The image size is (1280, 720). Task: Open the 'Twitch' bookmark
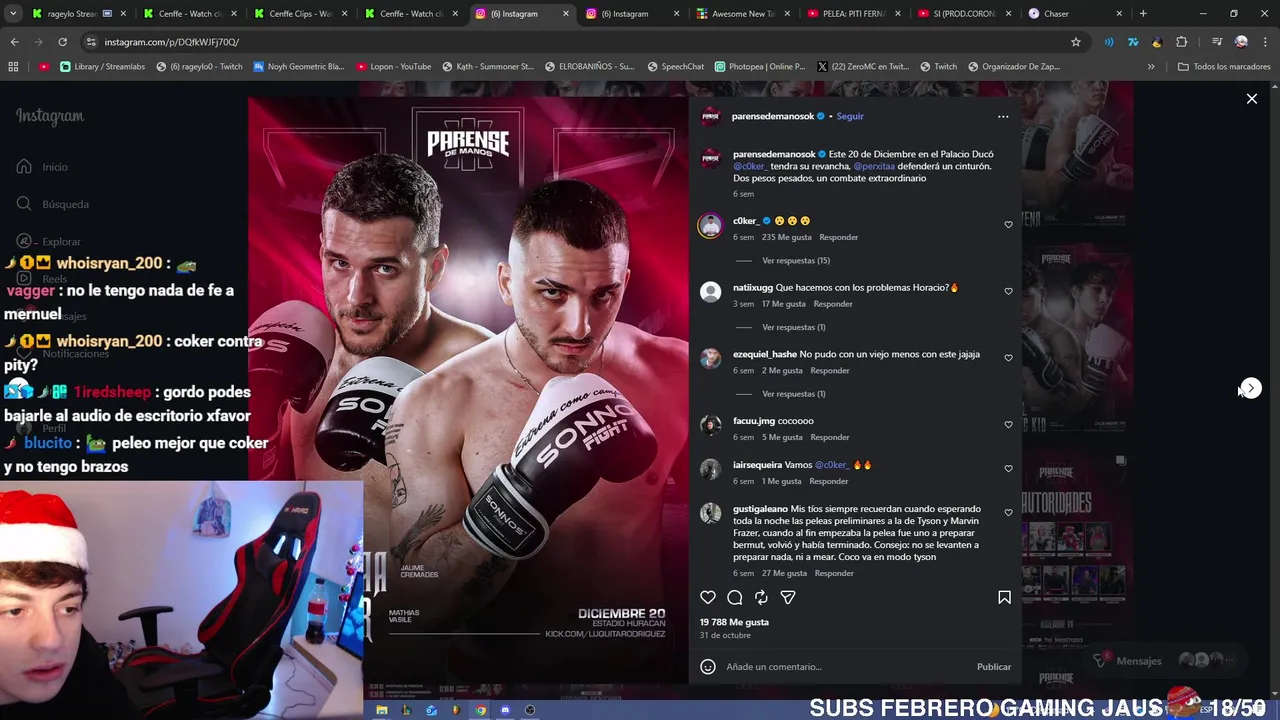(x=938, y=67)
